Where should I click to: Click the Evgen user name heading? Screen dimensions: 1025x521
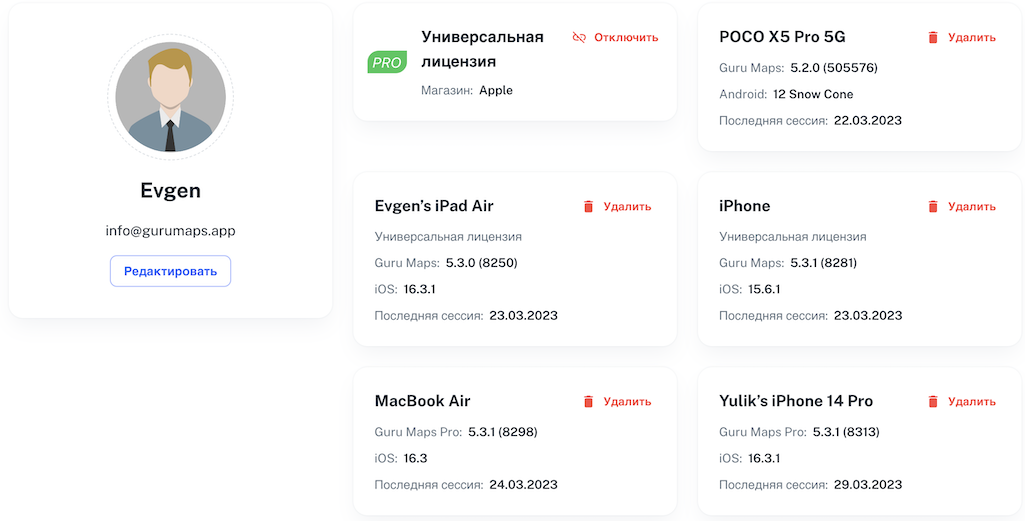pos(170,190)
